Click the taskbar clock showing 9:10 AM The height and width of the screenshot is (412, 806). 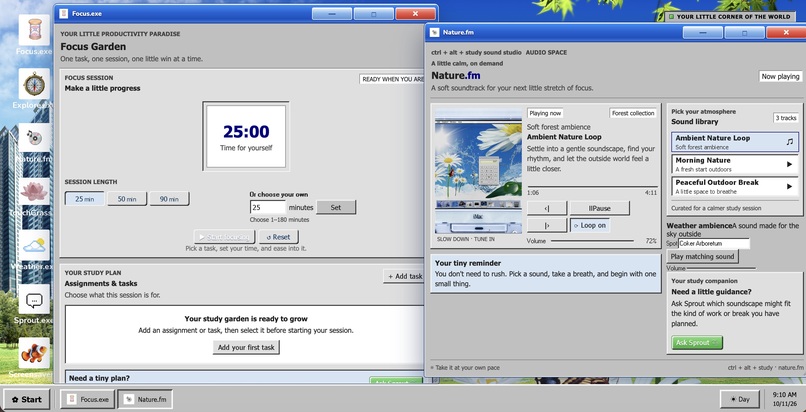pyautogui.click(x=784, y=399)
